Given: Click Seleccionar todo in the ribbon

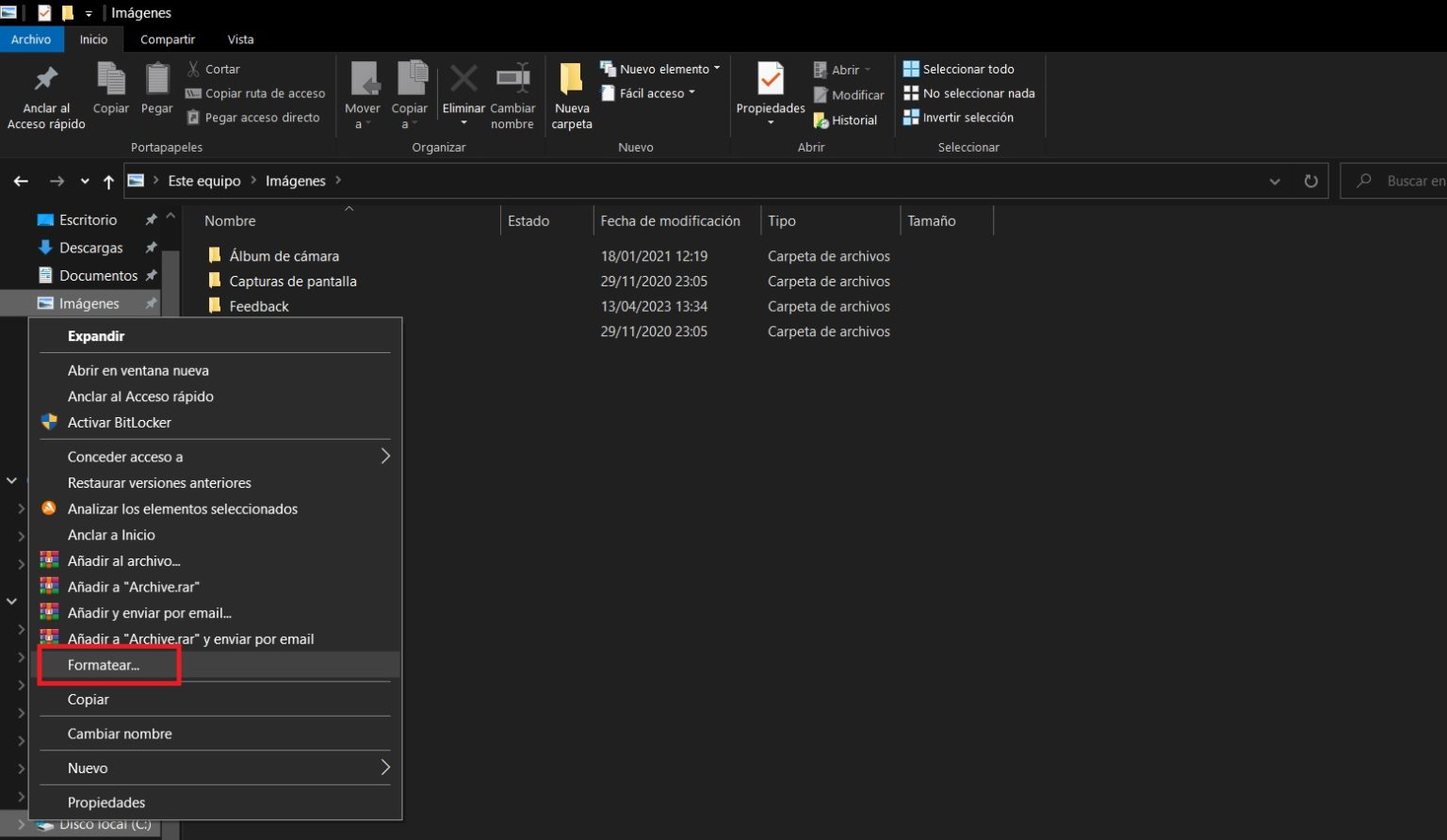Looking at the screenshot, I should tap(959, 69).
